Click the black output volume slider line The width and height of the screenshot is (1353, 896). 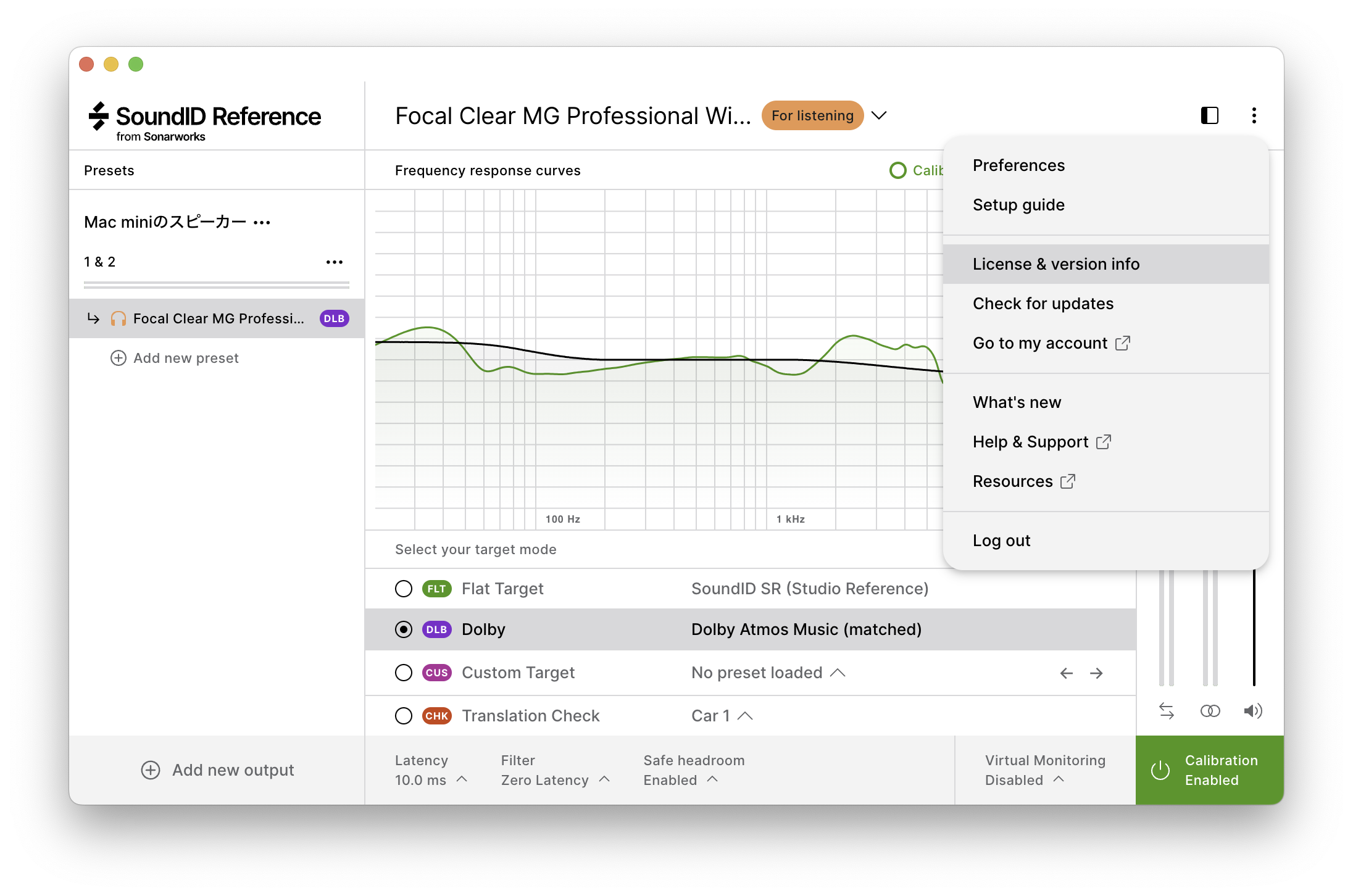click(x=1254, y=628)
